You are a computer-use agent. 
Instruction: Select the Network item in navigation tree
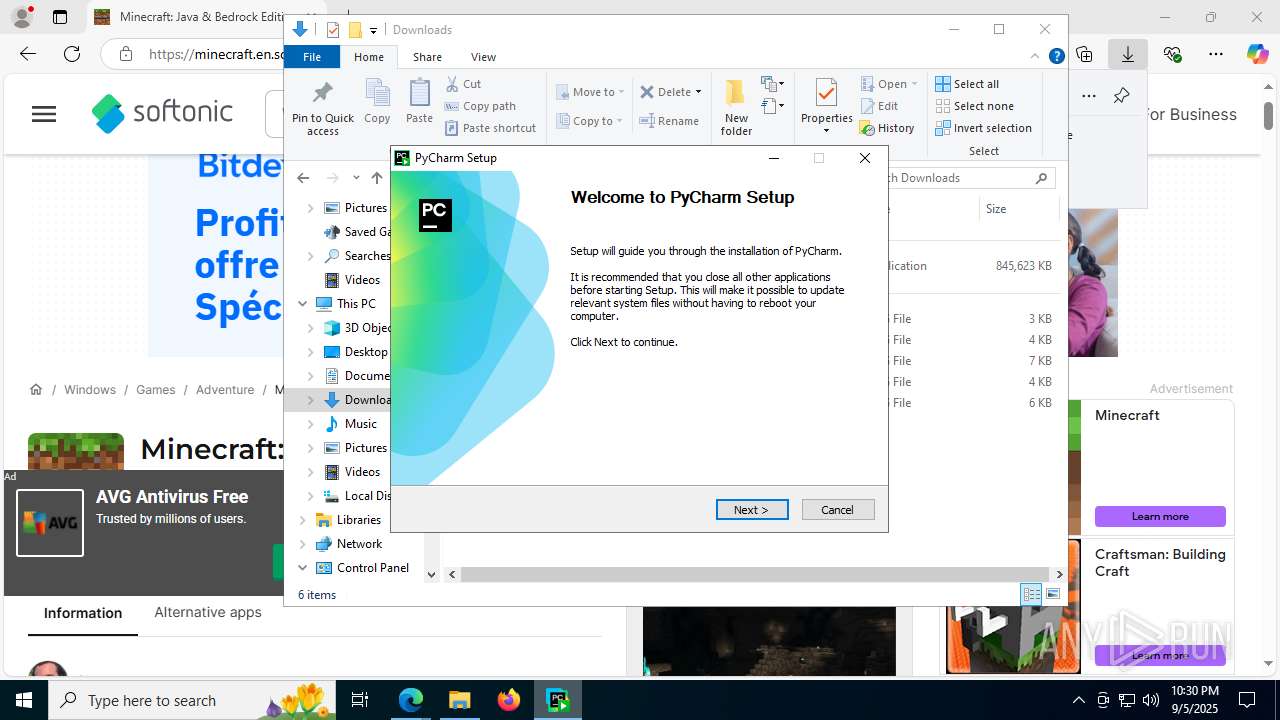(359, 544)
